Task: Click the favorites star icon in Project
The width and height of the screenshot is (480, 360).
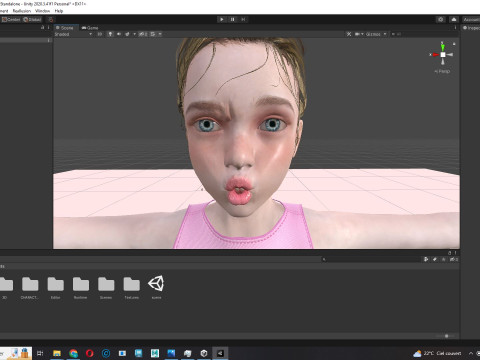Action: click(x=444, y=259)
